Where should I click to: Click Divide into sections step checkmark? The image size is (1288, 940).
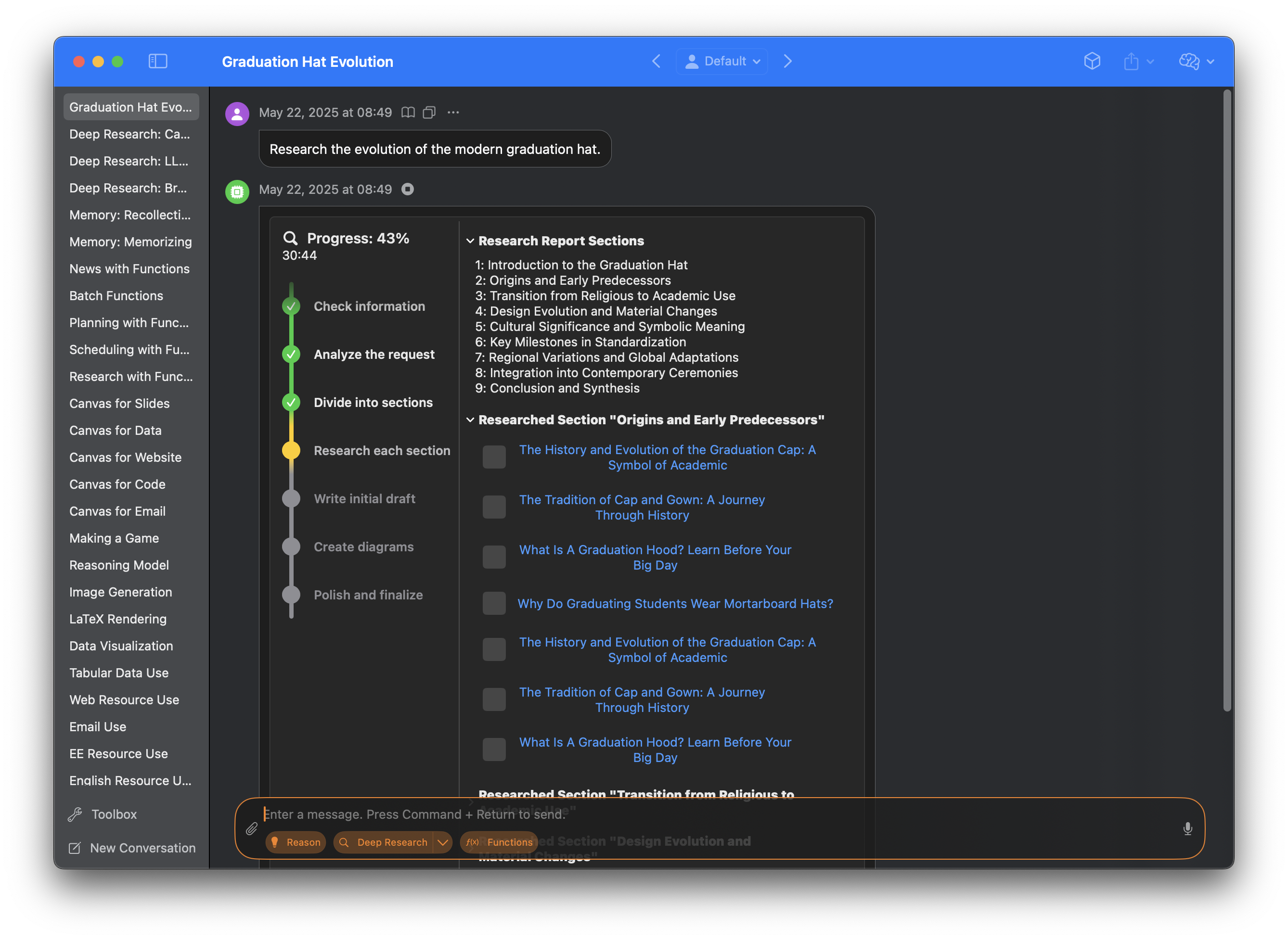coord(291,402)
